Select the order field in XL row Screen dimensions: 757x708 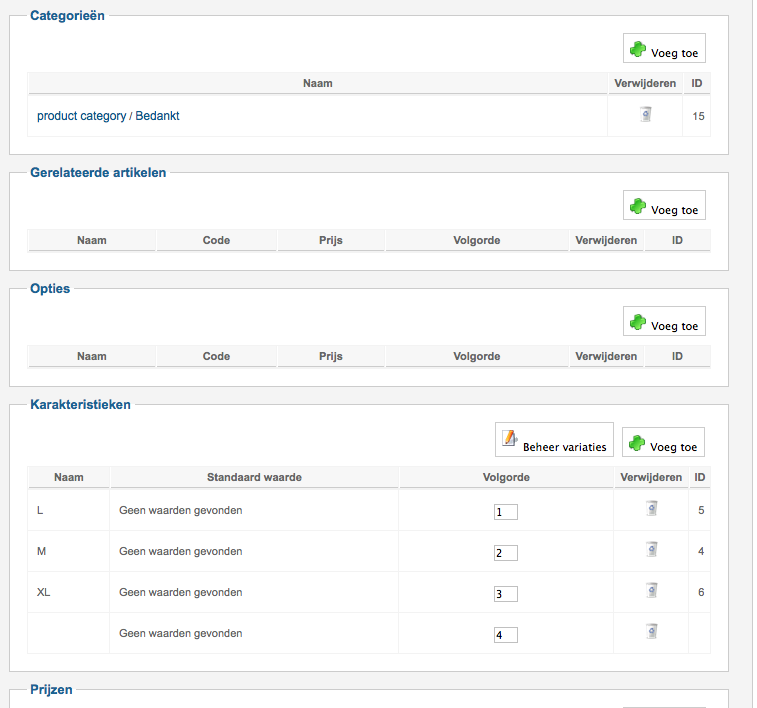pos(506,594)
